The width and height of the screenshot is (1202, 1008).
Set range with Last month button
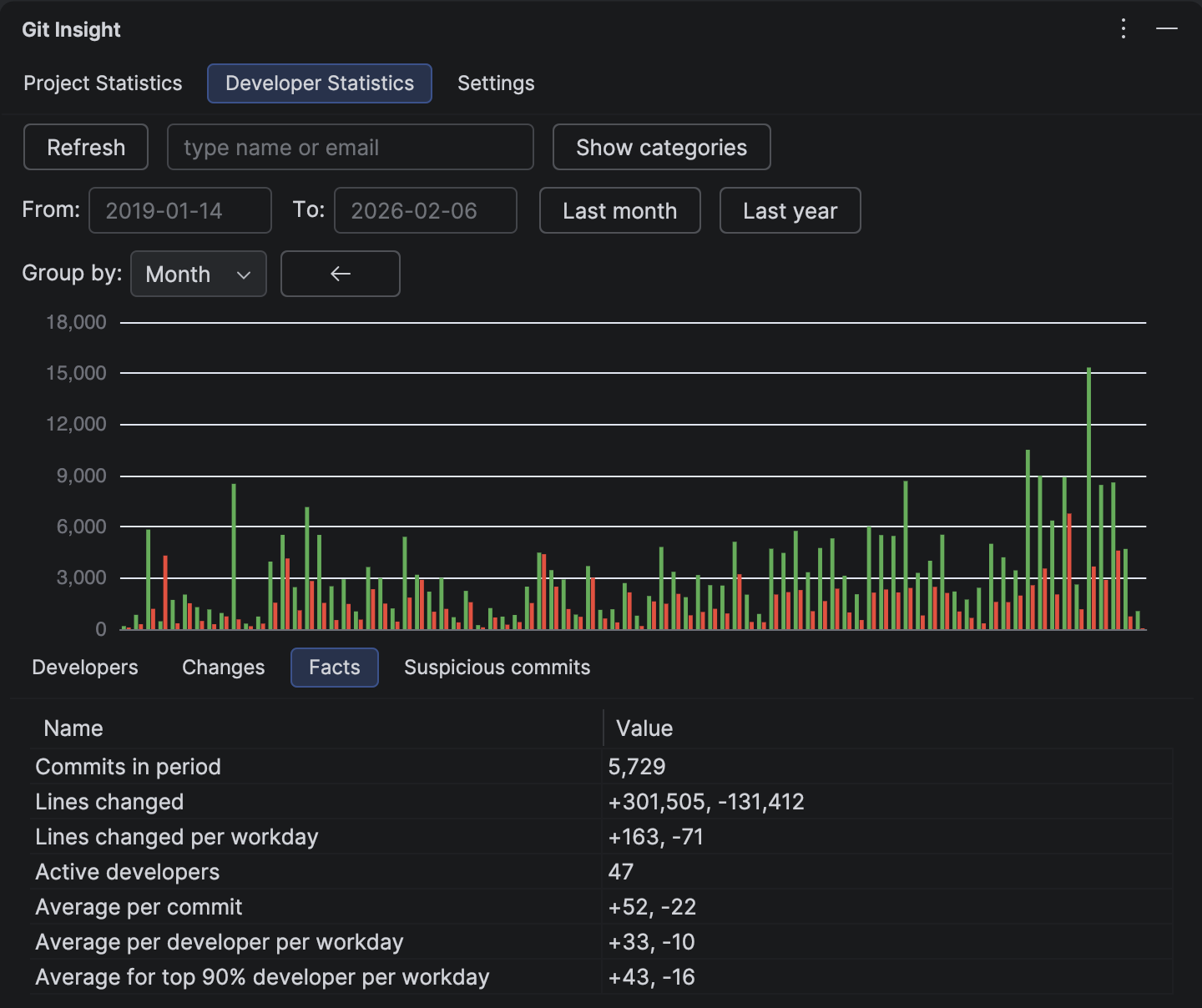tap(619, 211)
